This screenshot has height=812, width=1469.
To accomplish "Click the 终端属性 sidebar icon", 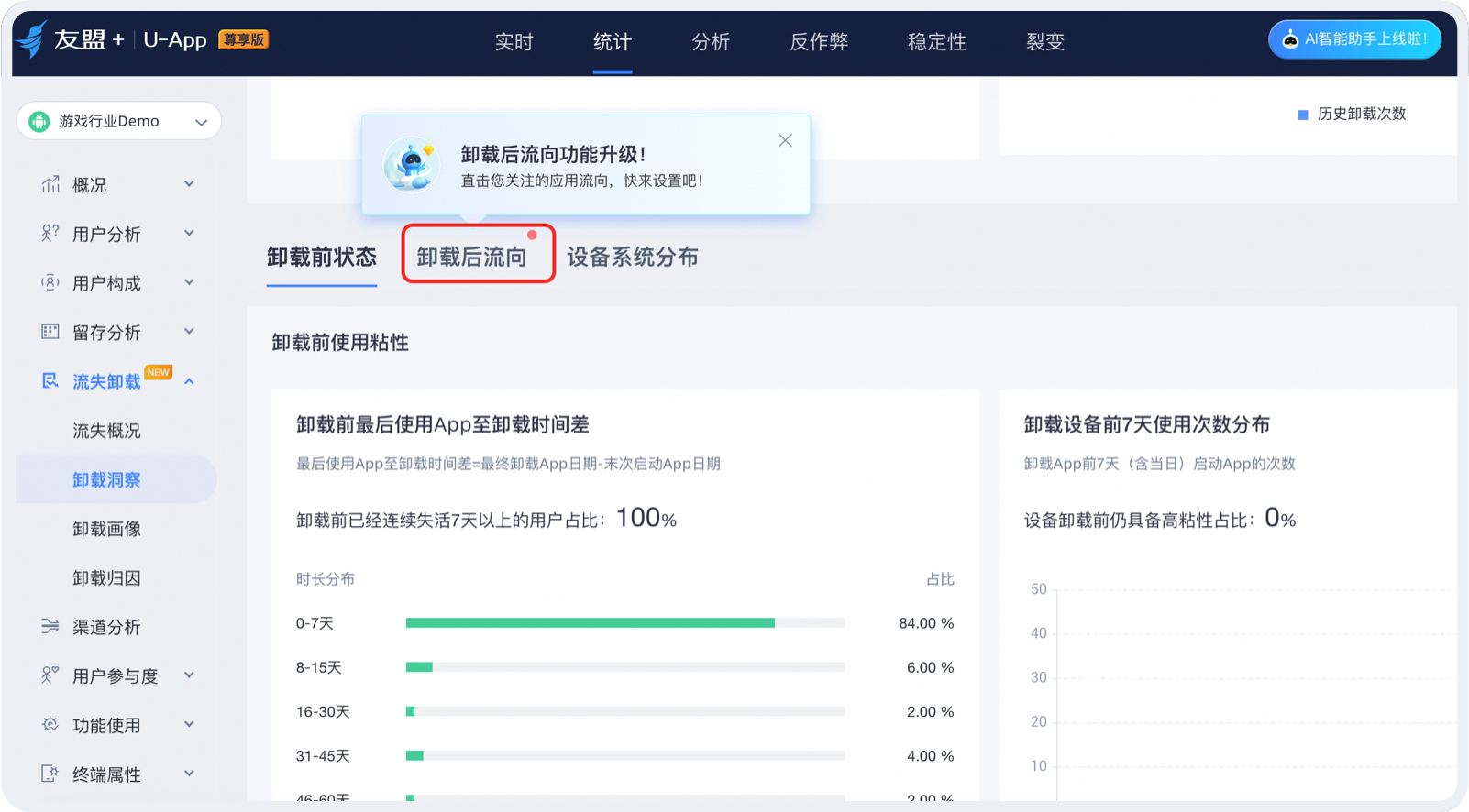I will pyautogui.click(x=50, y=774).
